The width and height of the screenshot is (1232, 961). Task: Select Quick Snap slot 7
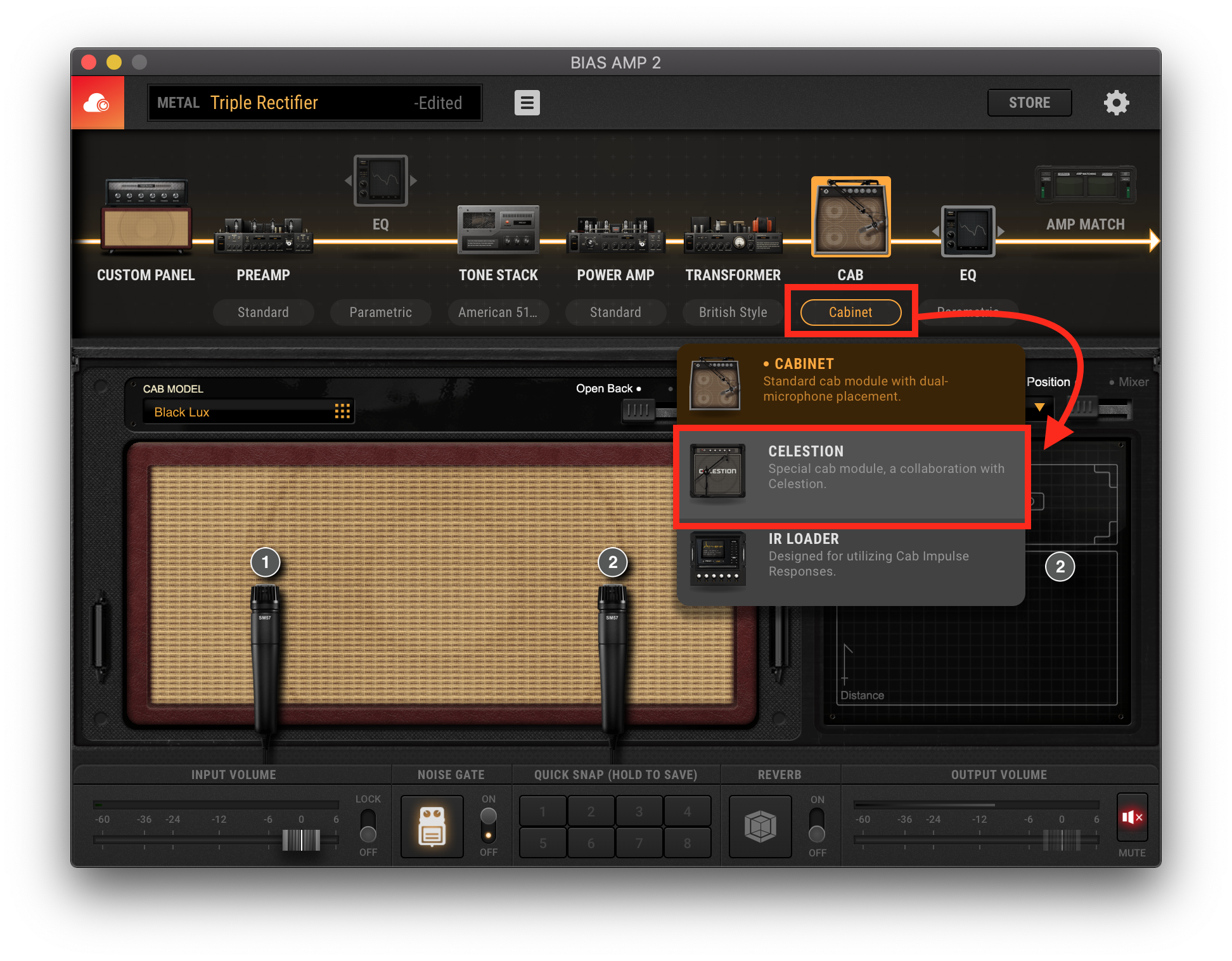coord(639,843)
